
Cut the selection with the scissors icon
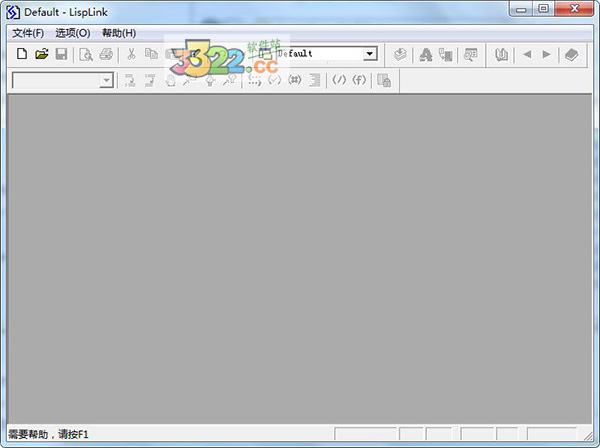pyautogui.click(x=131, y=54)
